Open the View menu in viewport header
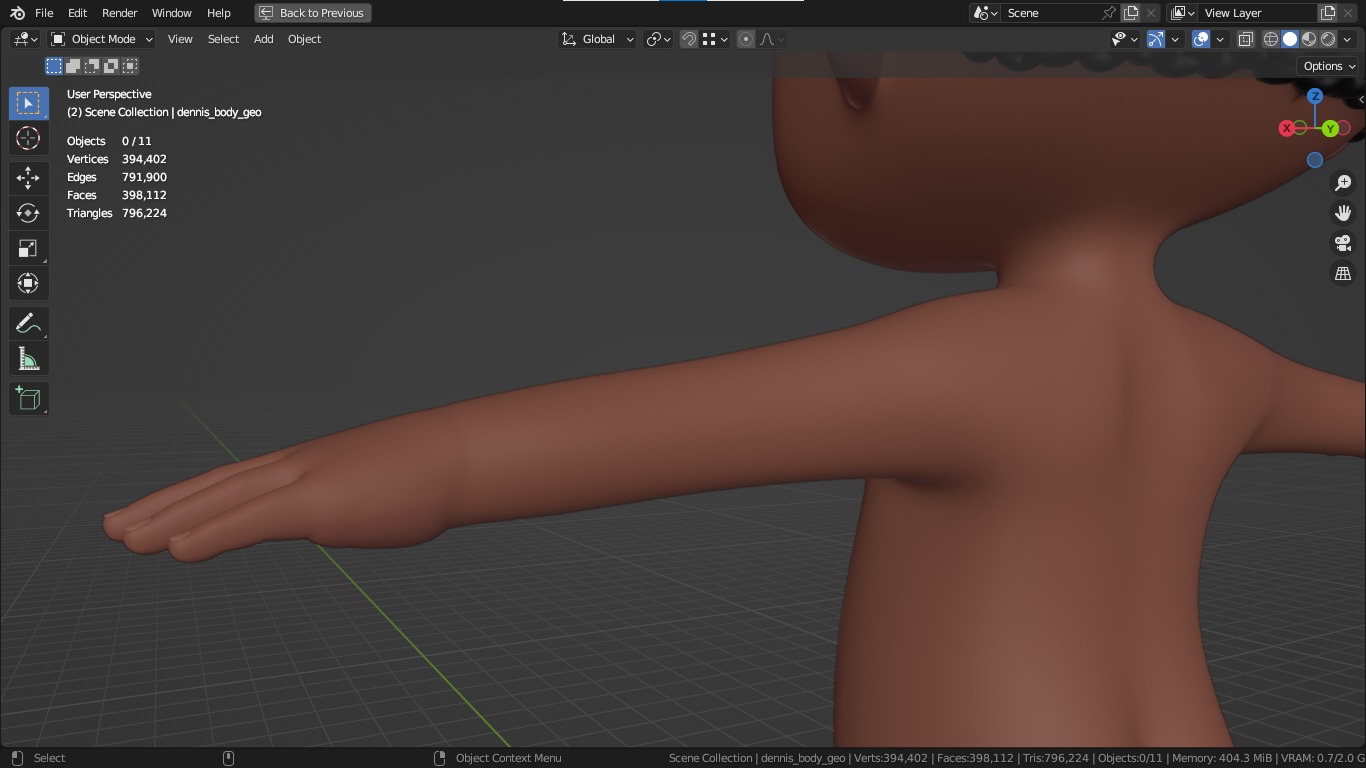This screenshot has height=768, width=1366. coord(180,39)
